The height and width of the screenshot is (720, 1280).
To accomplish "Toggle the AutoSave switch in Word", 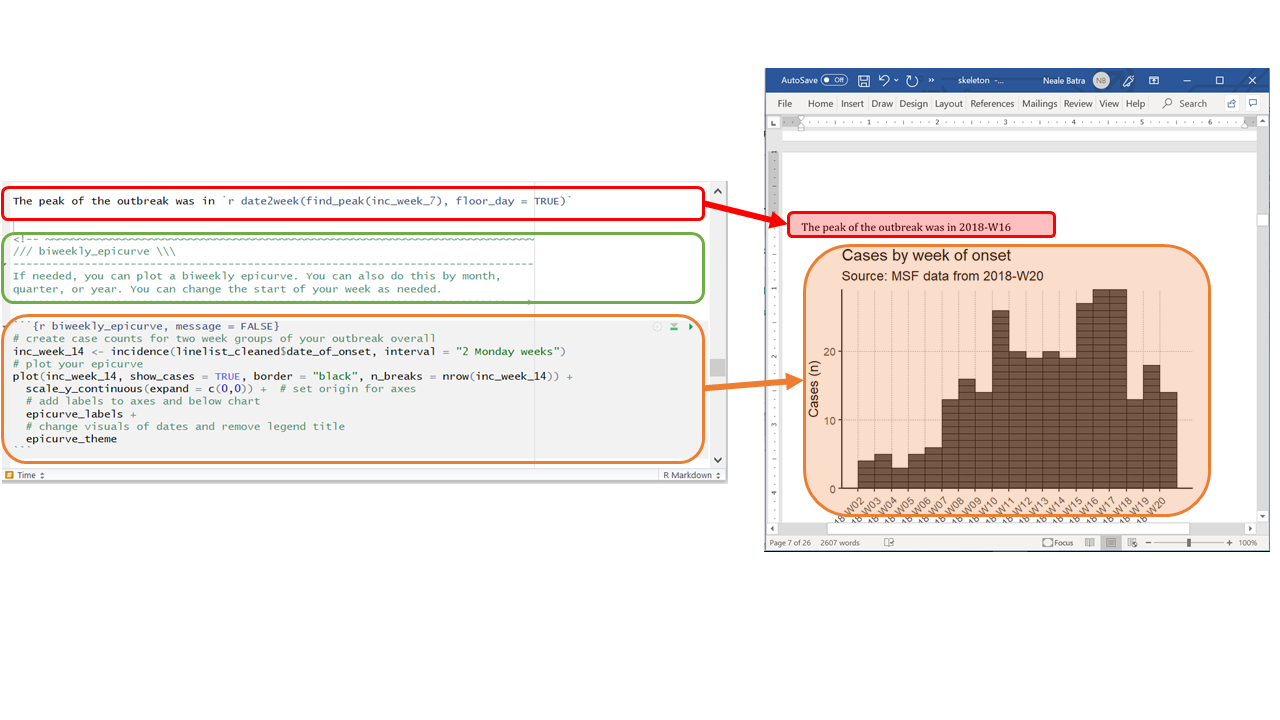I will [x=834, y=80].
